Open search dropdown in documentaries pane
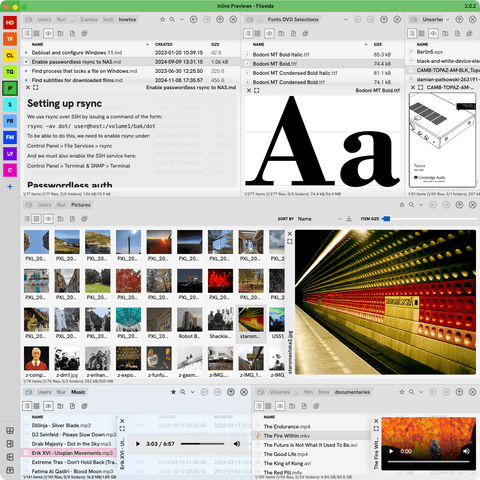 [x=421, y=392]
